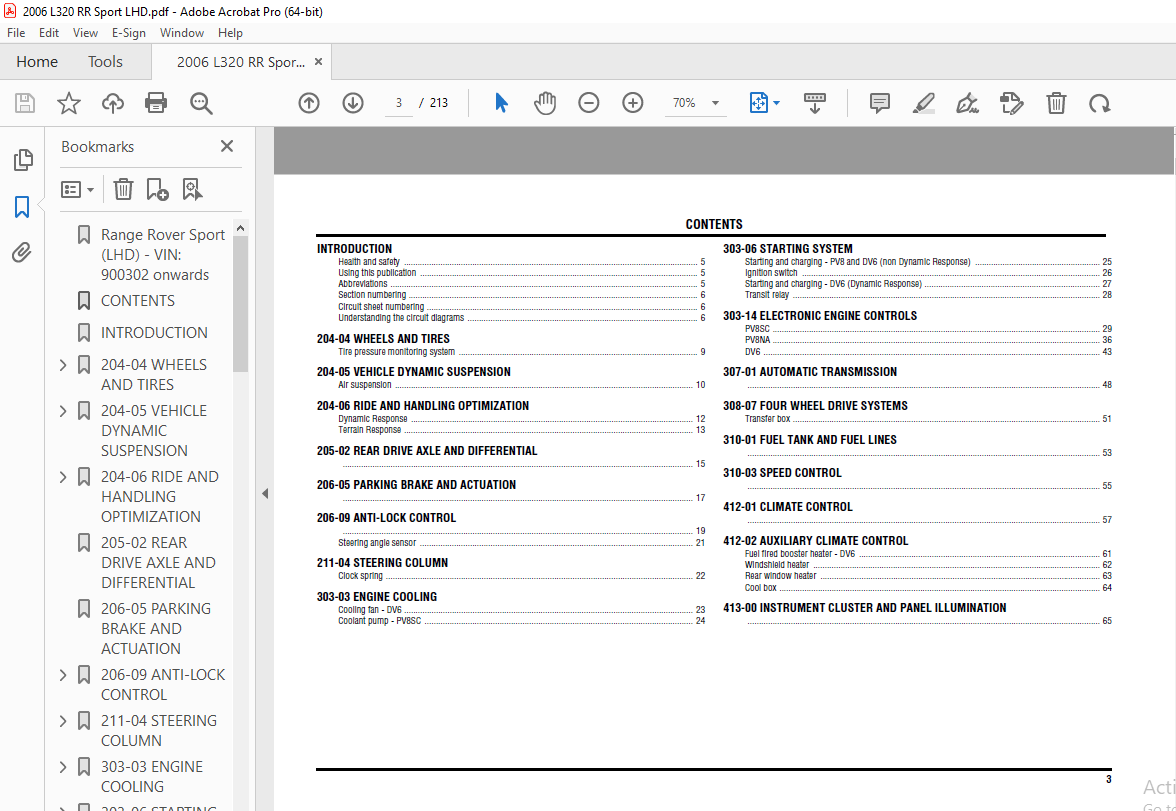Switch to the Tools tab
Viewport: 1176px width, 811px height.
105,62
